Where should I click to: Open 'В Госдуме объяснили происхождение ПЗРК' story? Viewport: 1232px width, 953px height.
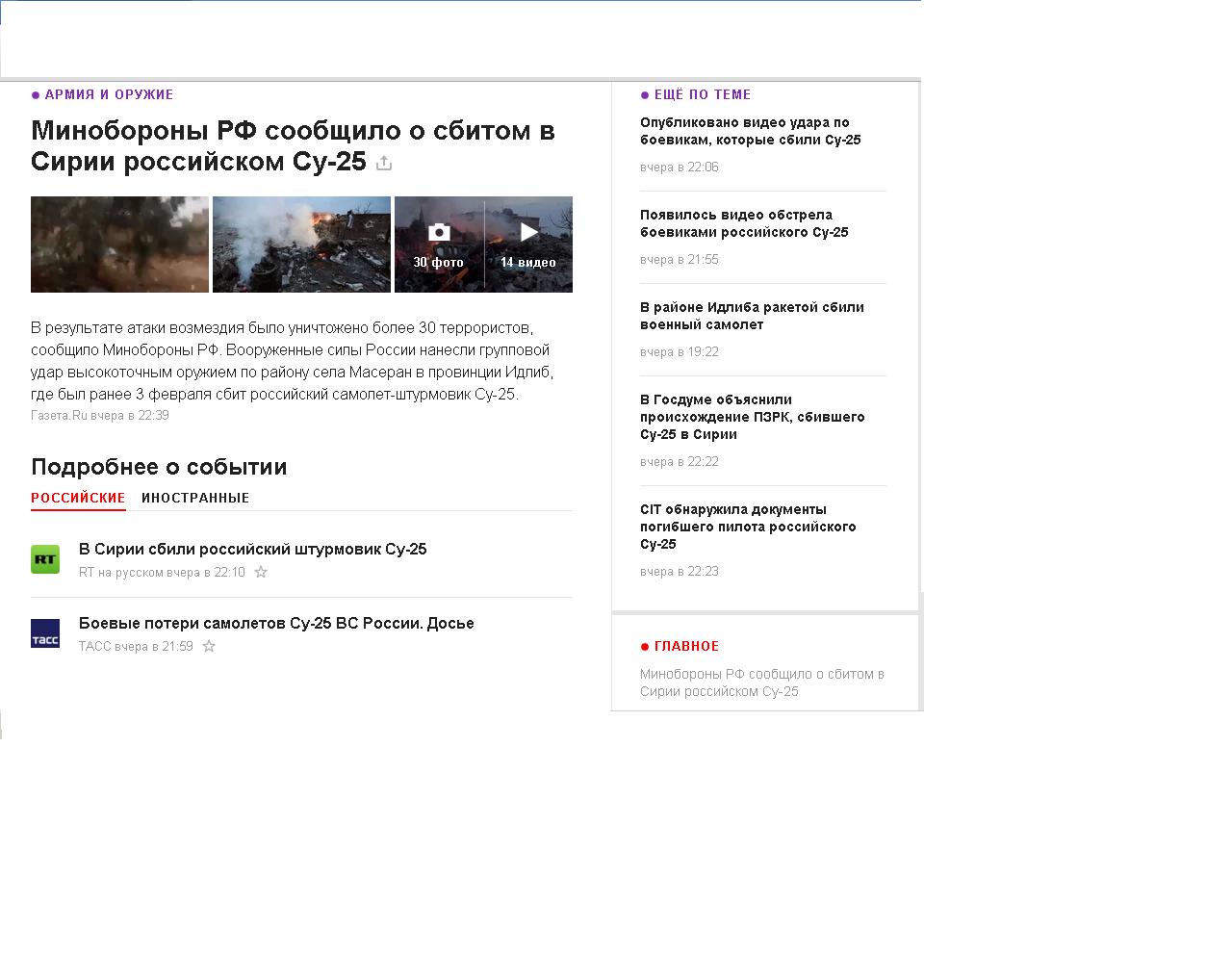click(x=752, y=417)
